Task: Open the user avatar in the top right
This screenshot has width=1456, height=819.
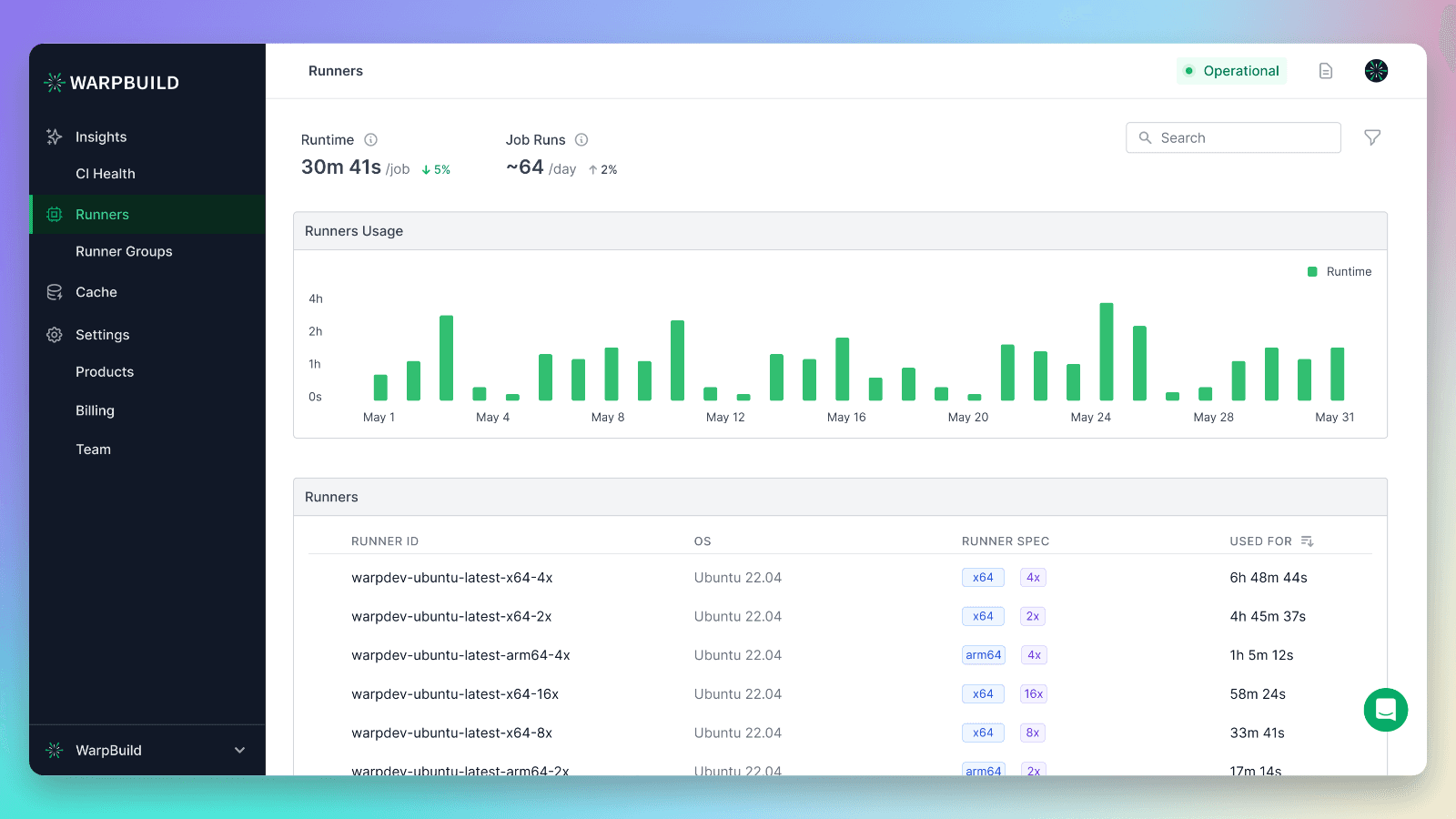Action: [x=1376, y=70]
